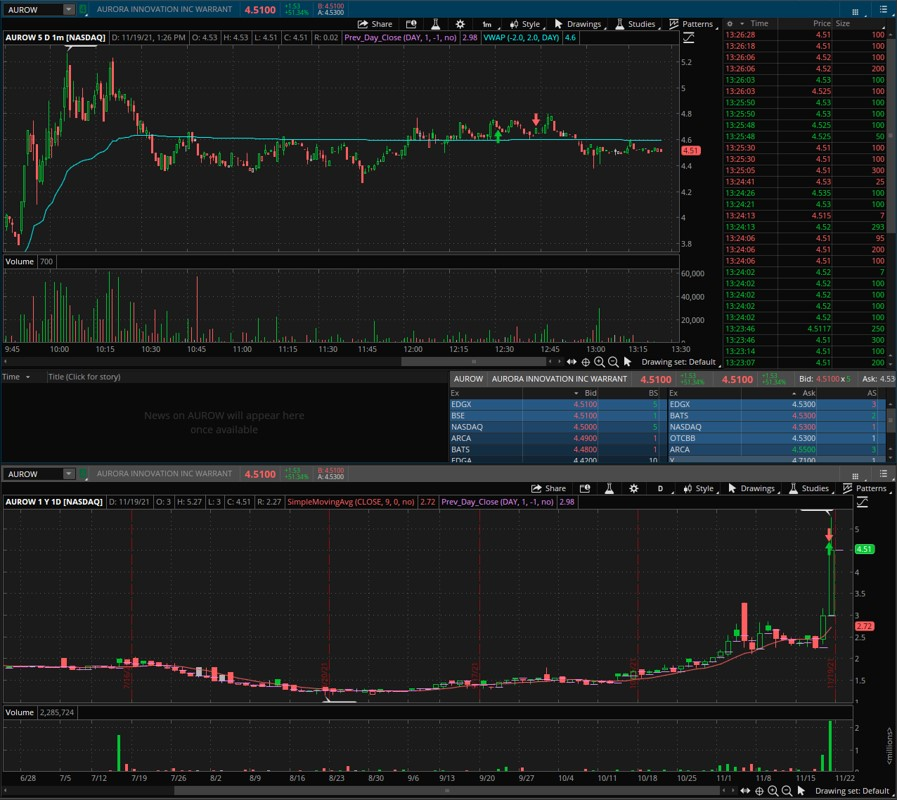The height and width of the screenshot is (800, 897).
Task: Click zoom in magnifier on upper chart
Action: (x=599, y=362)
